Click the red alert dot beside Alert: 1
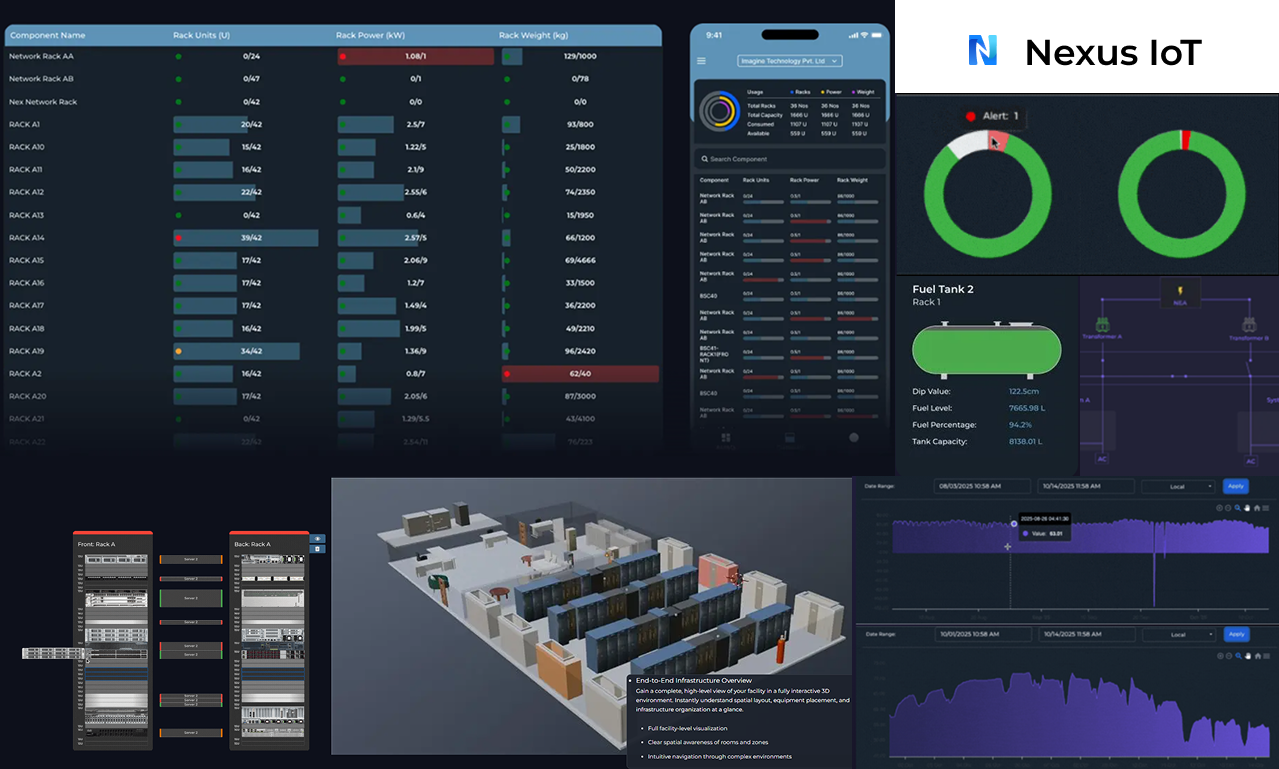 point(970,116)
